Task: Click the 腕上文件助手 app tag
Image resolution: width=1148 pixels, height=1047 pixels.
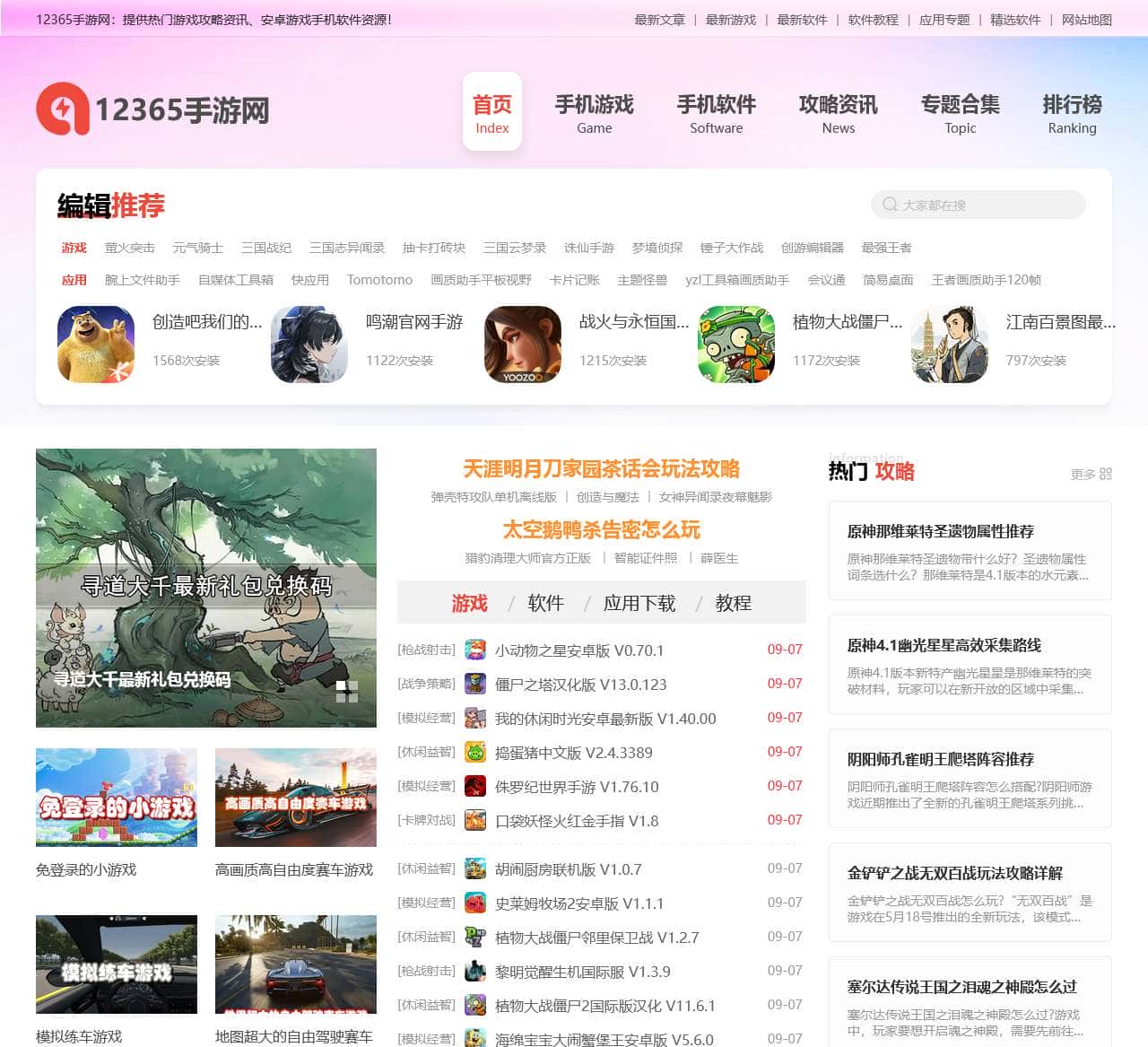Action: pyautogui.click(x=143, y=280)
